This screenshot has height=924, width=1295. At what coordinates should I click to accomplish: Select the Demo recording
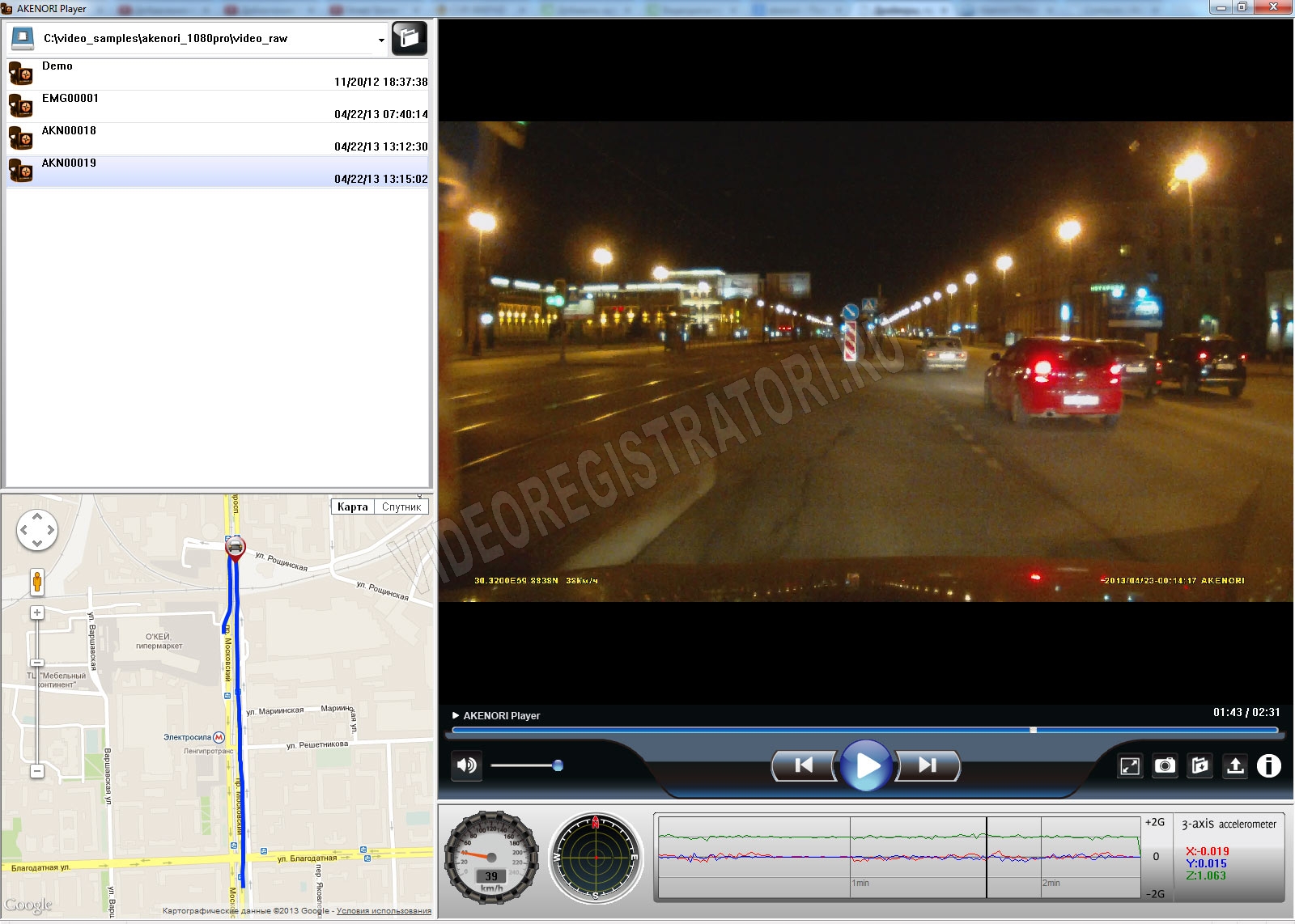pos(218,74)
